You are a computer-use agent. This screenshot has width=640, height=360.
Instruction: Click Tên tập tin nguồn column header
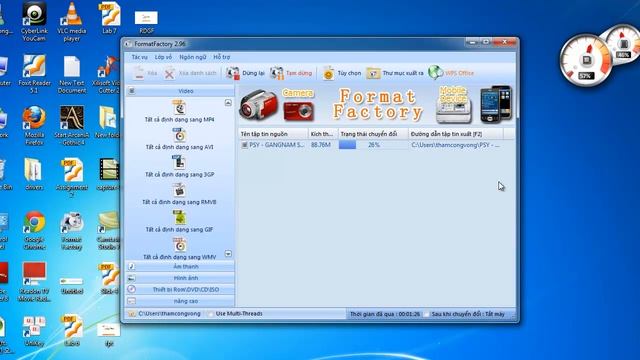[x=273, y=134]
